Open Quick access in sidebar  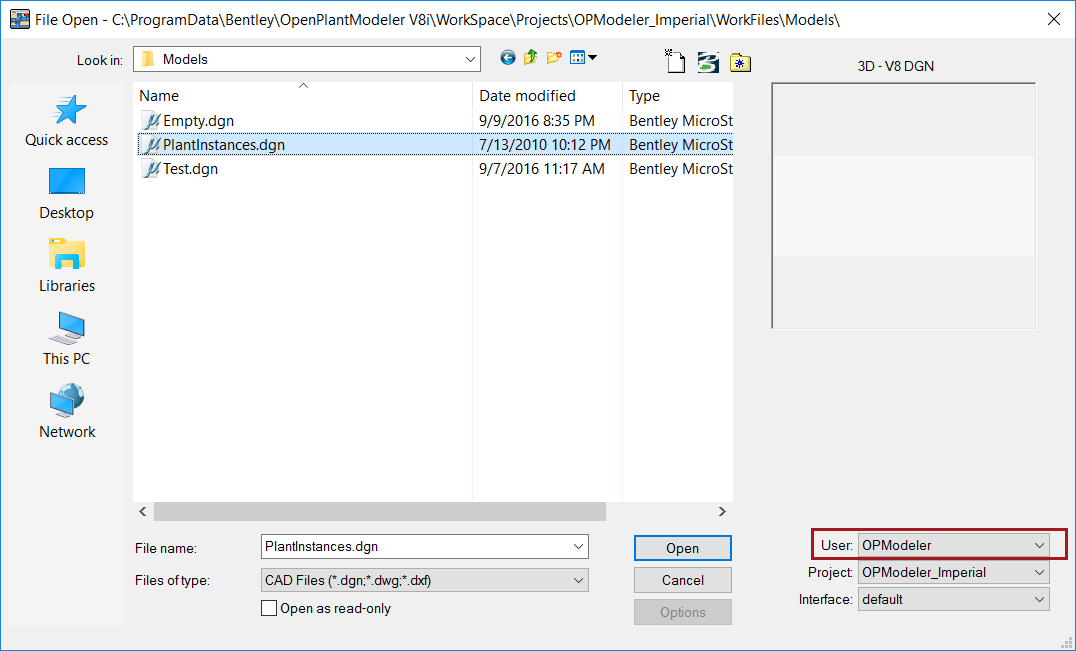(x=67, y=122)
